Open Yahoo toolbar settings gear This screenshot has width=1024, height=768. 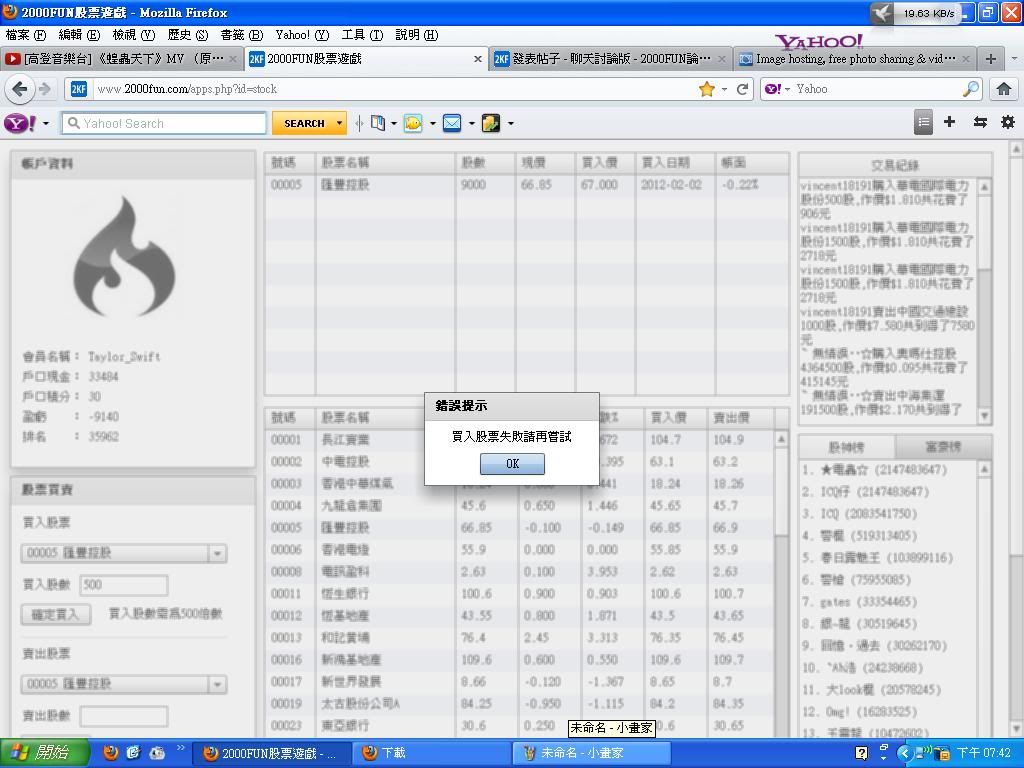(x=1007, y=122)
